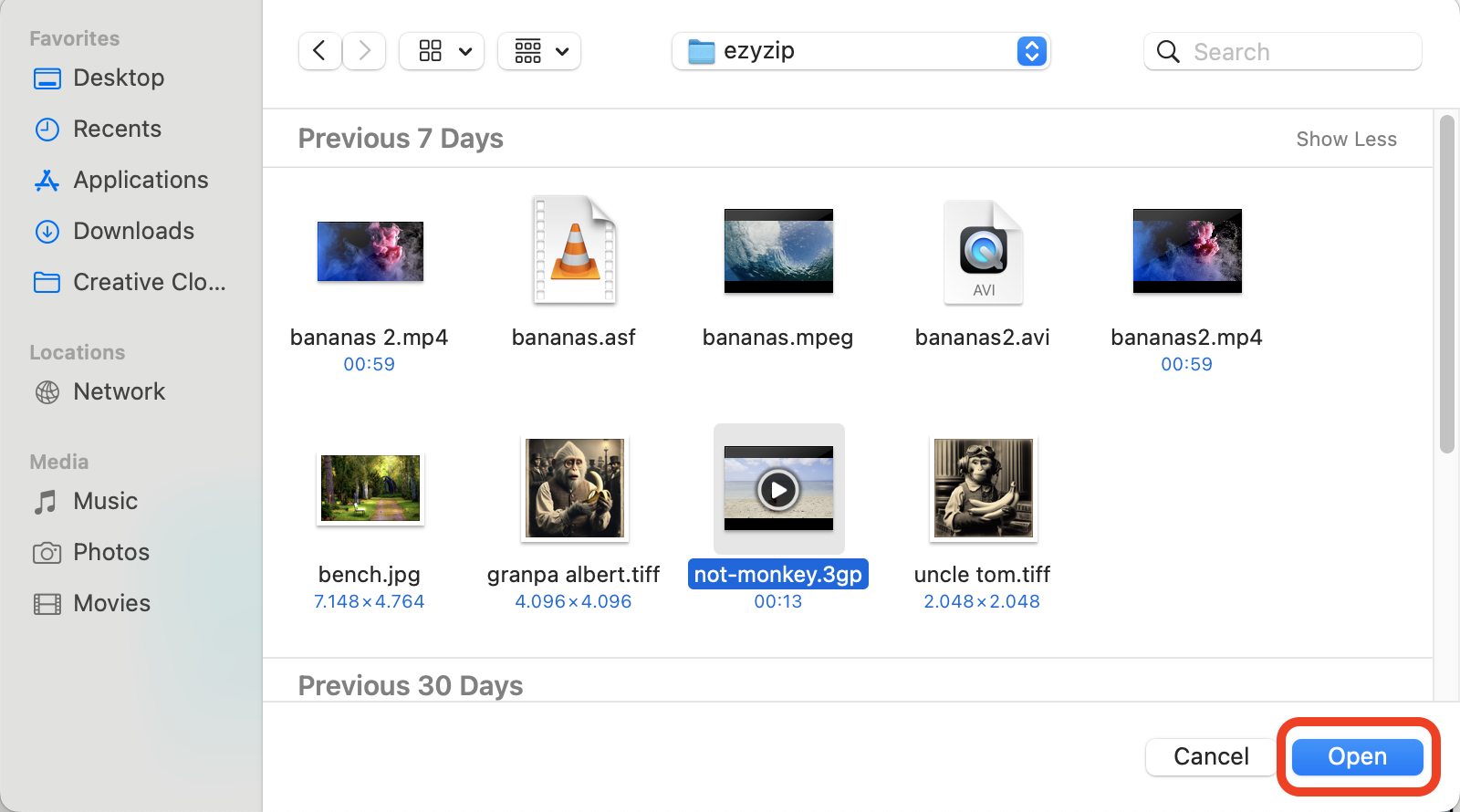Open the icon view mode dropdown
The height and width of the screenshot is (812, 1460).
pyautogui.click(x=443, y=51)
